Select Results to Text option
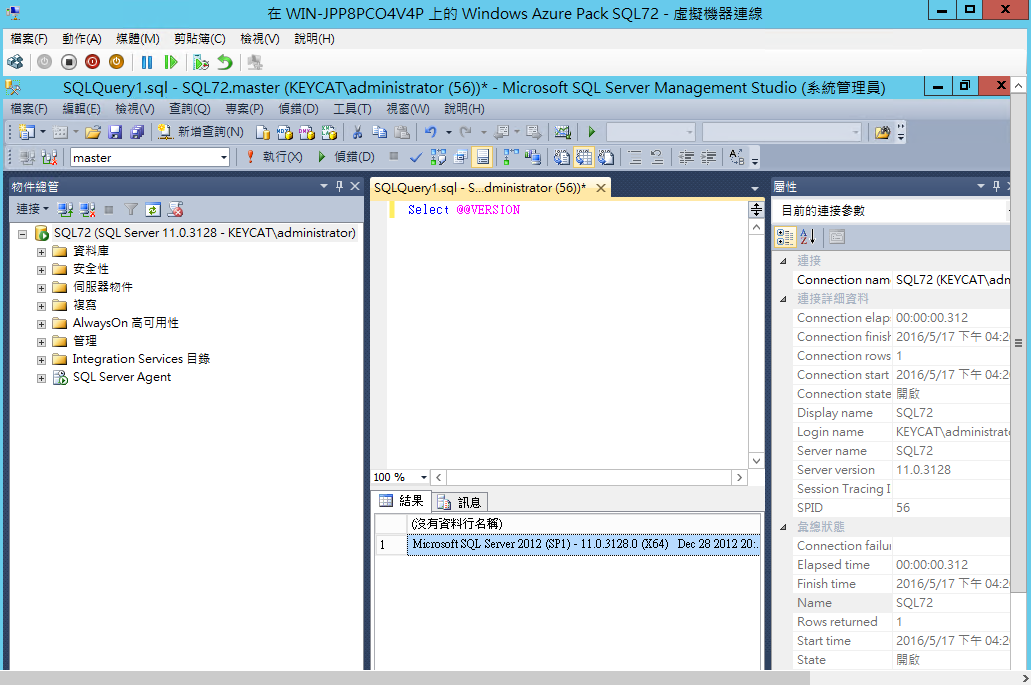1031x685 pixels. pos(561,157)
